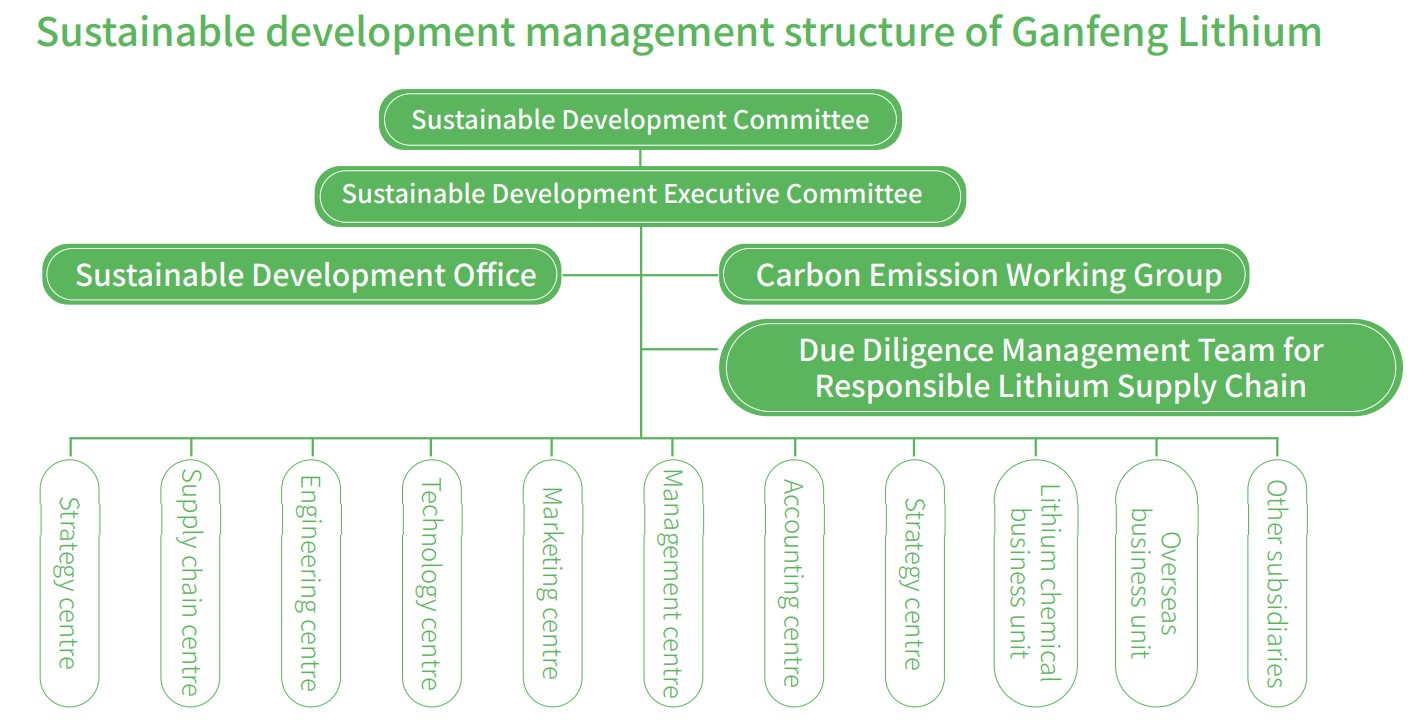Select the Engineering centre box
The height and width of the screenshot is (720, 1427).
pos(311,583)
